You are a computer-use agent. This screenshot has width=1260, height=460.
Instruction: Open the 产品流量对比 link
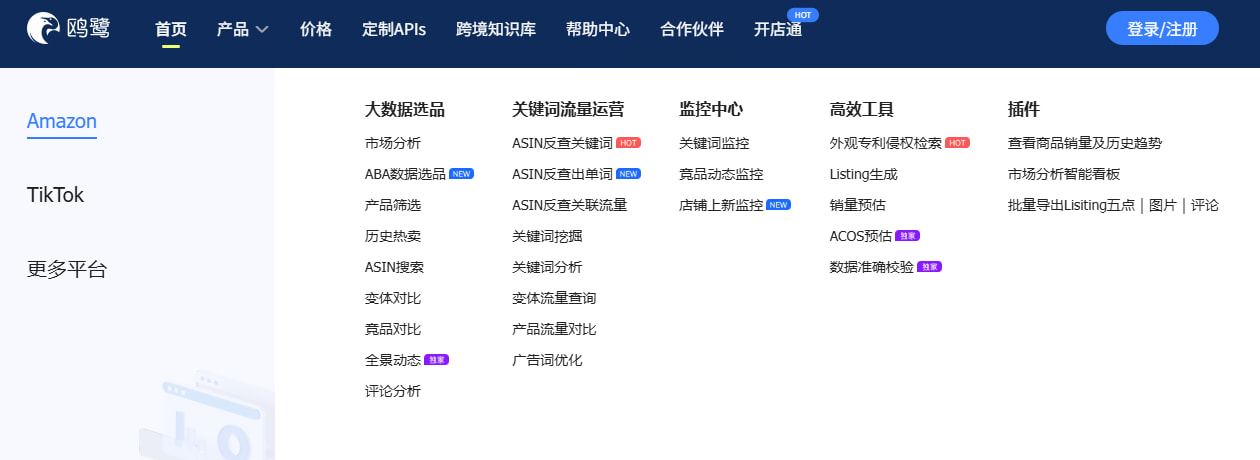(554, 329)
